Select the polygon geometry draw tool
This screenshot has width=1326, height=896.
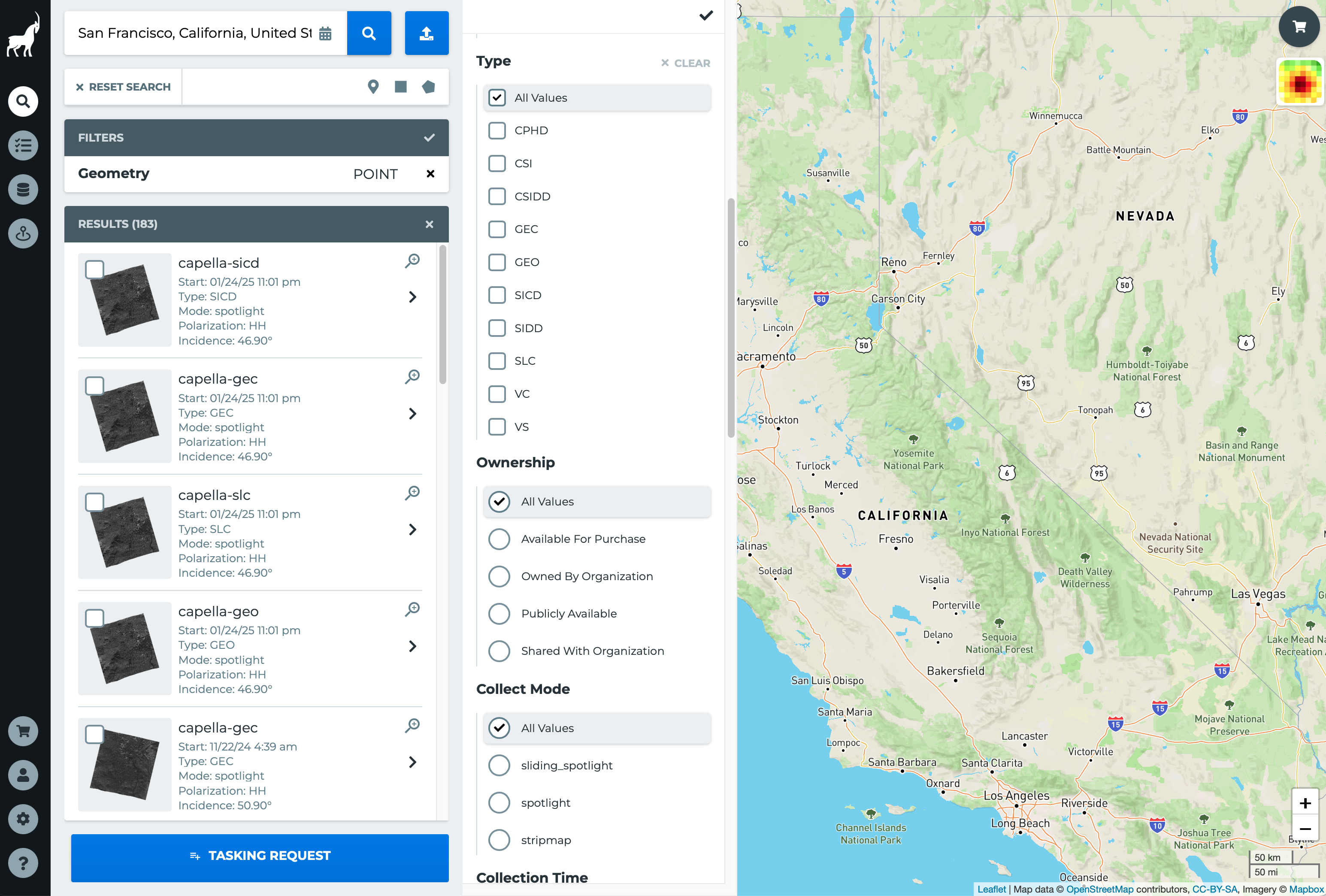(x=428, y=87)
